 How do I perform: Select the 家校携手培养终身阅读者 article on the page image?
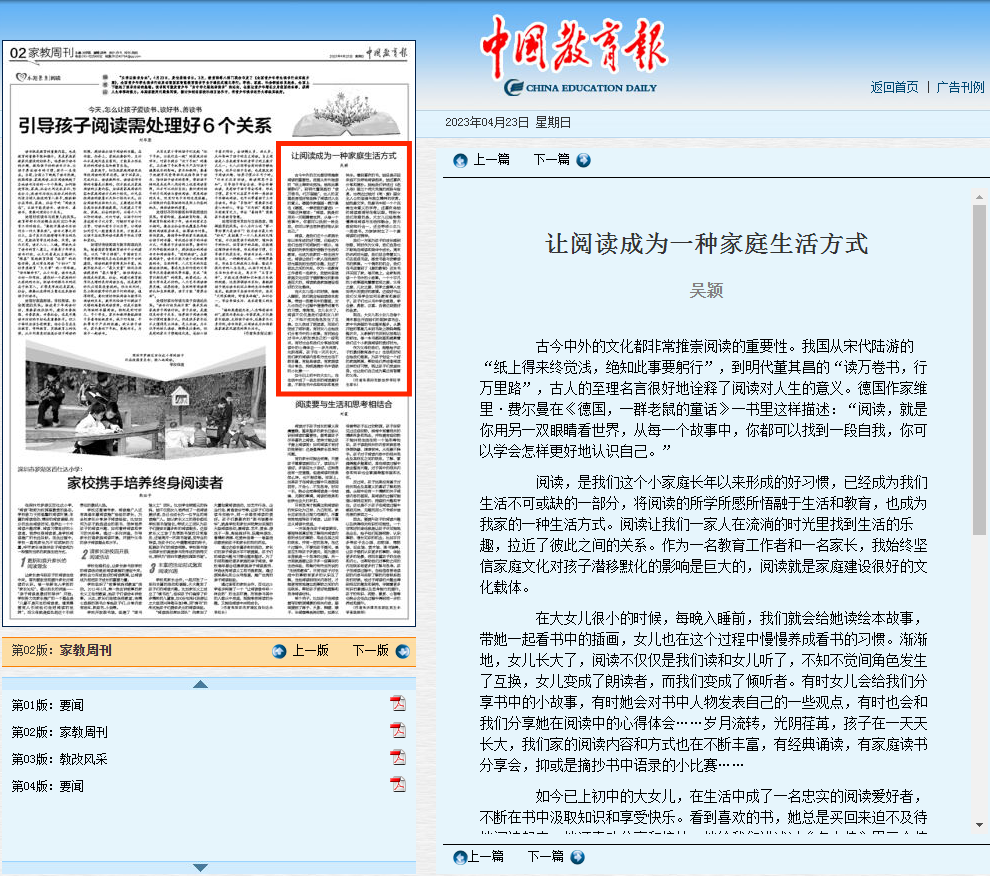[x=145, y=483]
